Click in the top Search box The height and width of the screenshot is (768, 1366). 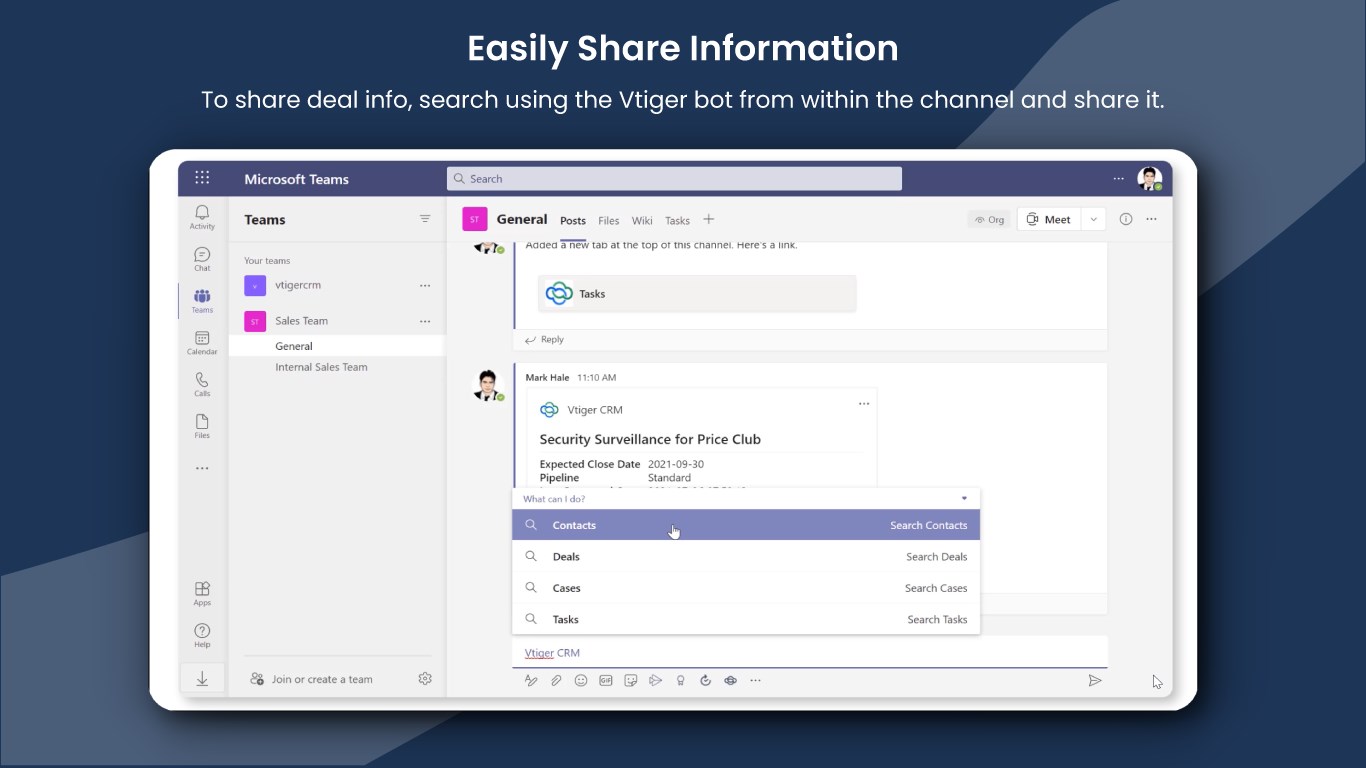(674, 179)
